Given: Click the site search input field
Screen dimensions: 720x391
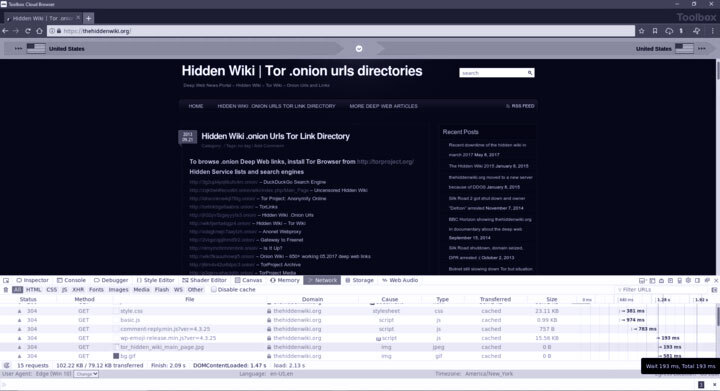Looking at the screenshot, I should tap(493, 73).
